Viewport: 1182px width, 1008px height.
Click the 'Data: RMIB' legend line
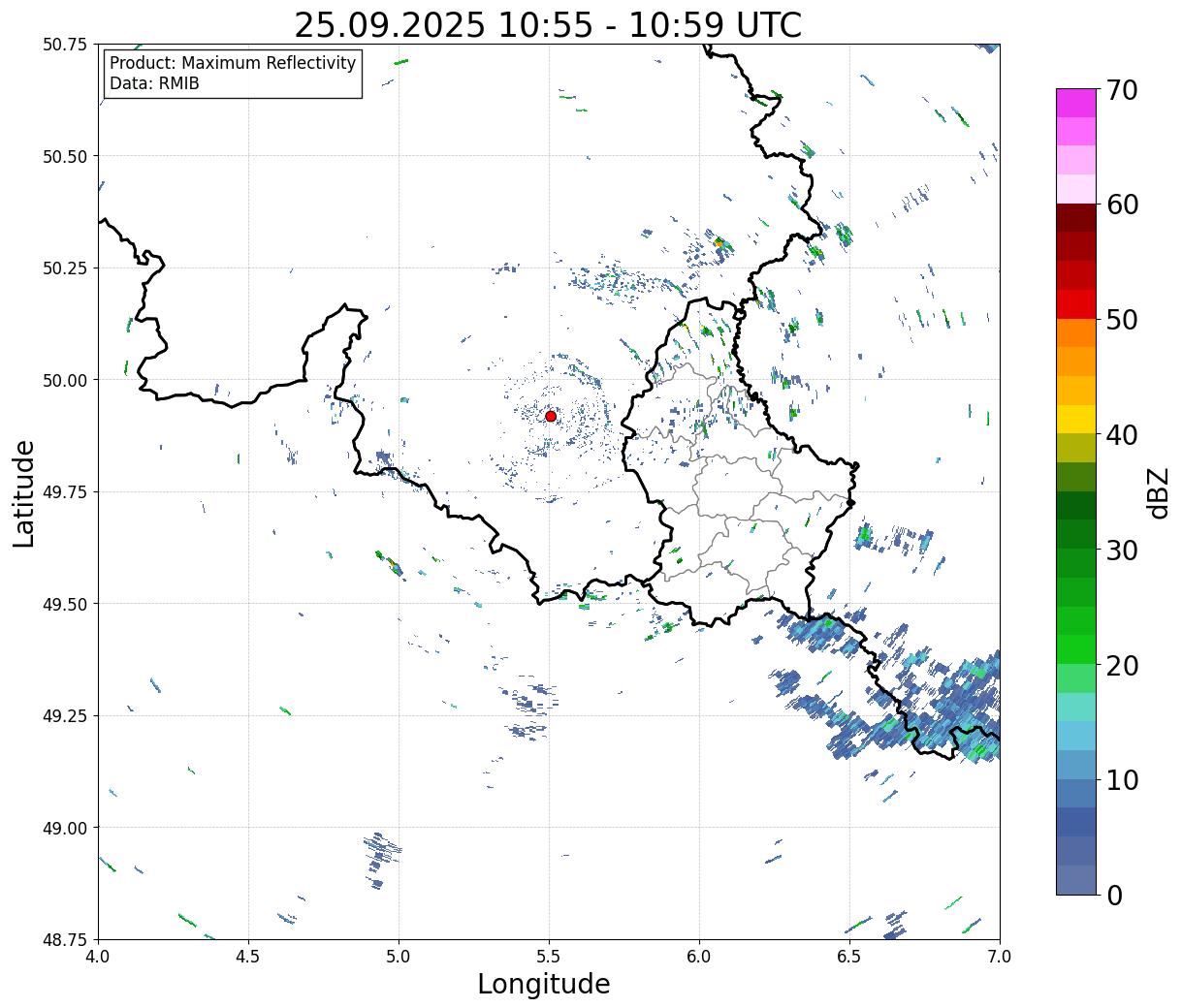[x=154, y=84]
